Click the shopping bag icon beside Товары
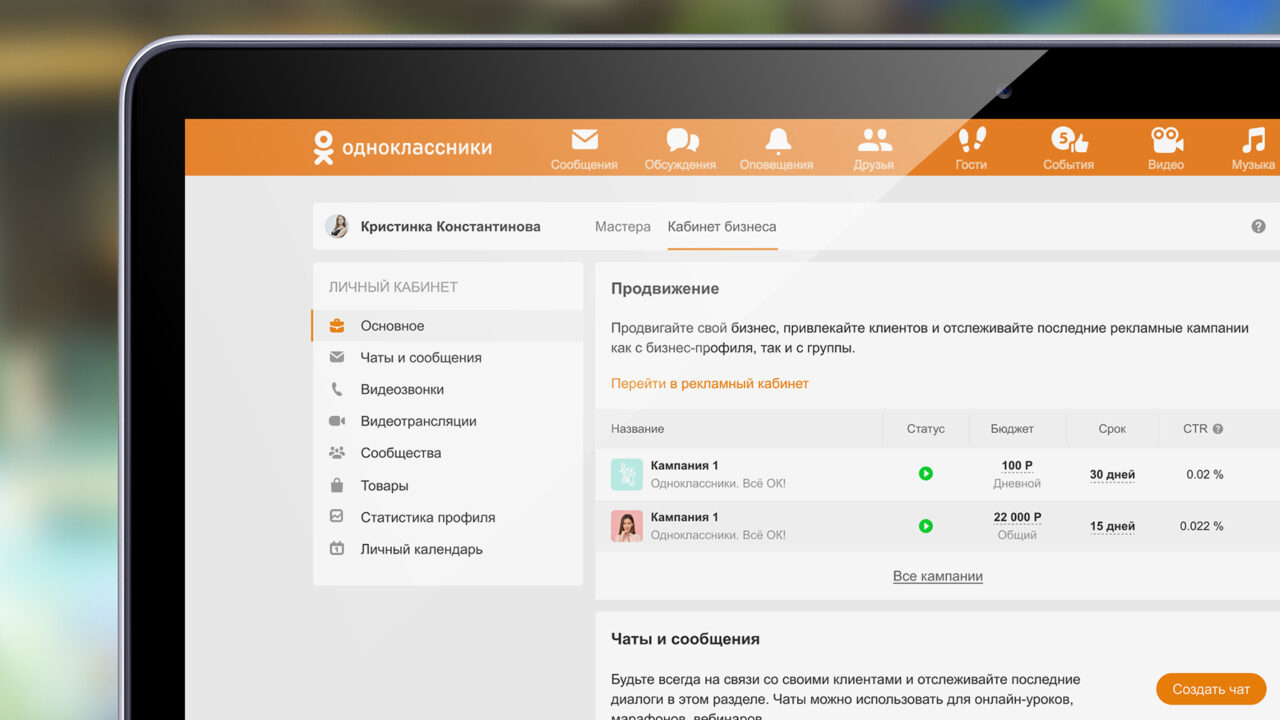 337,485
